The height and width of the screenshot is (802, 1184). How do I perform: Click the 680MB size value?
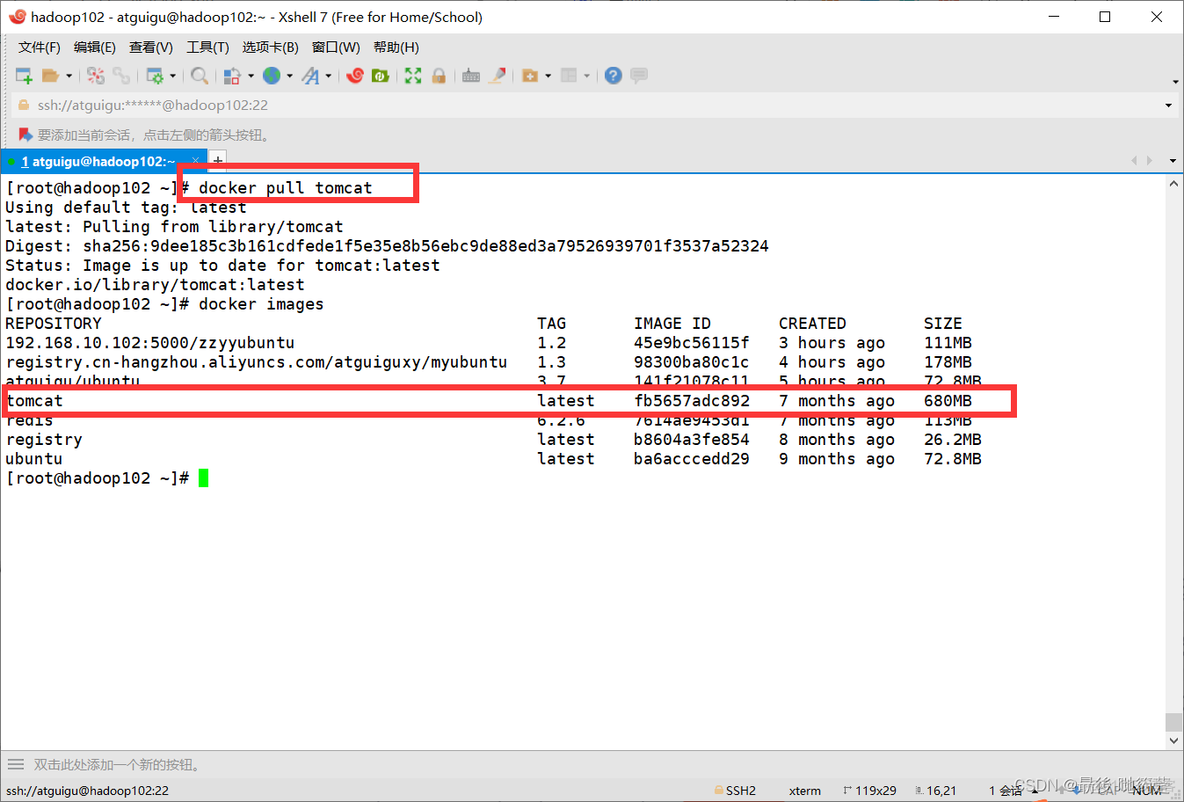(948, 401)
